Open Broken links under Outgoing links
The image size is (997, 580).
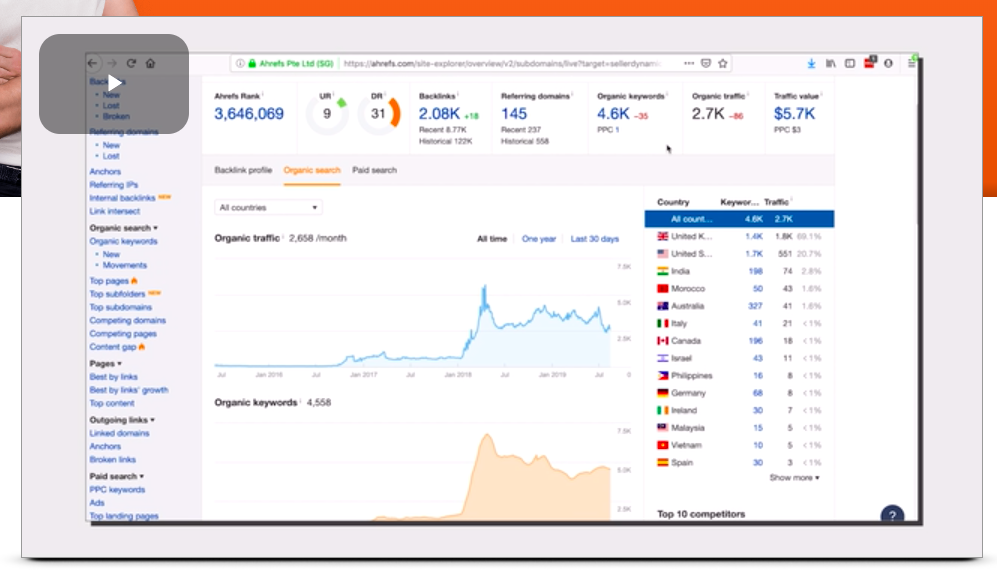point(113,459)
